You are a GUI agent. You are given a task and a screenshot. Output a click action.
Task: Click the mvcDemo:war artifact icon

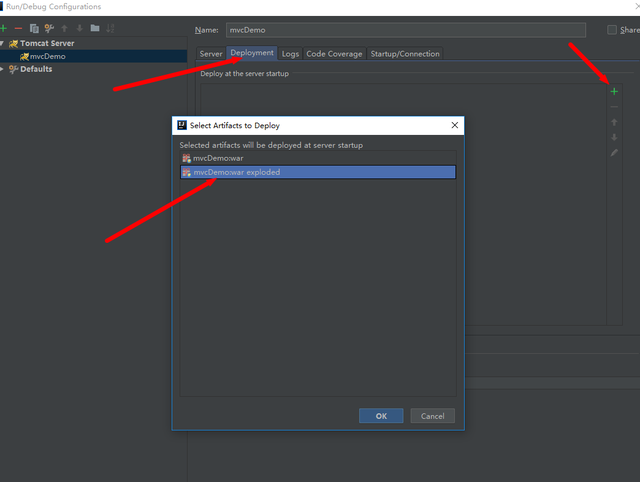click(x=186, y=158)
